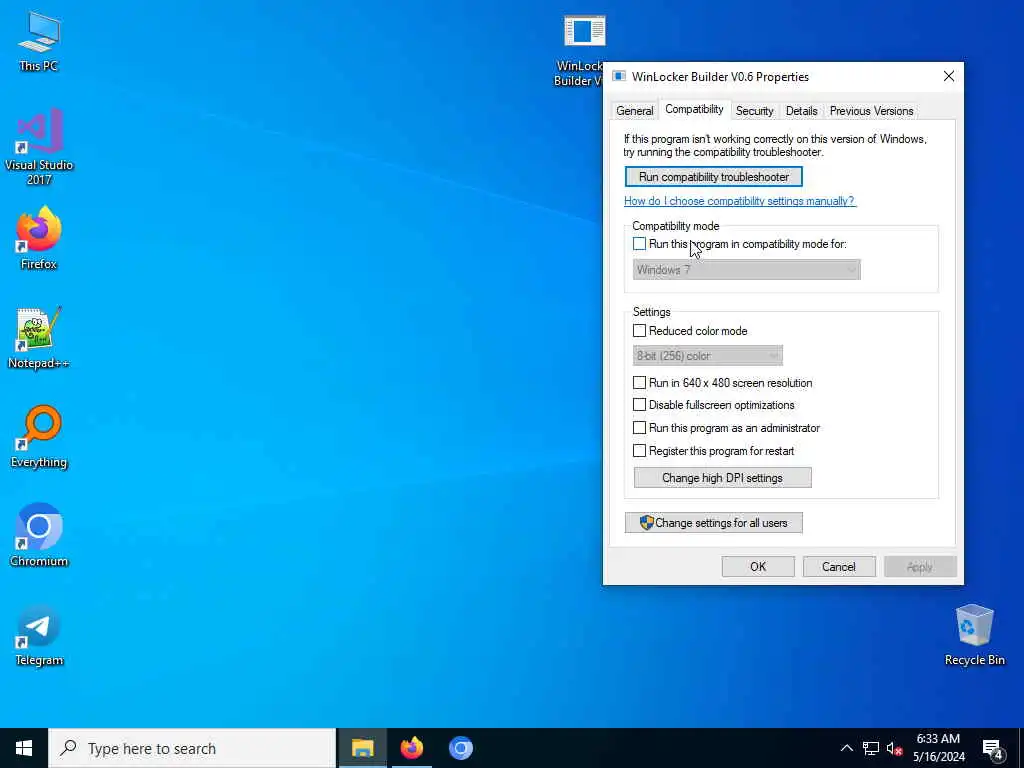This screenshot has width=1024, height=768.
Task: Click Cancel in the Properties dialog
Action: 839,567
